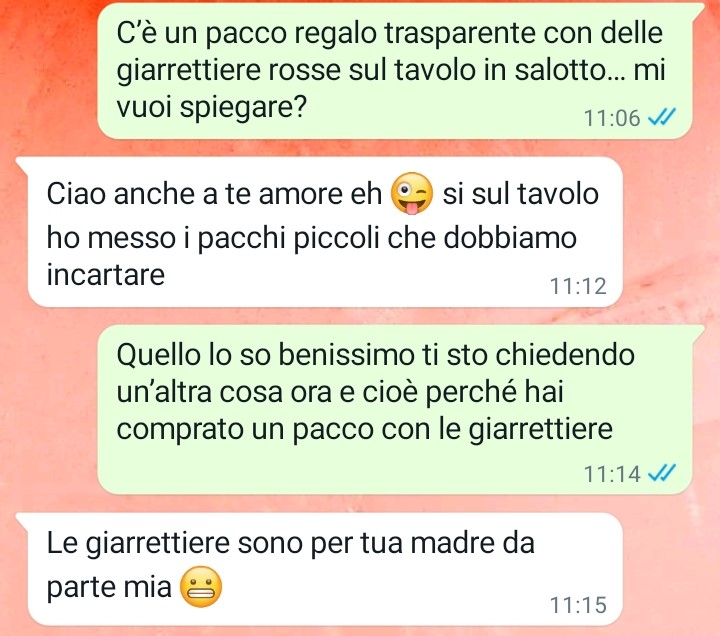Tap the grimacing face emoji
Screen dimensions: 720x636
(201, 586)
